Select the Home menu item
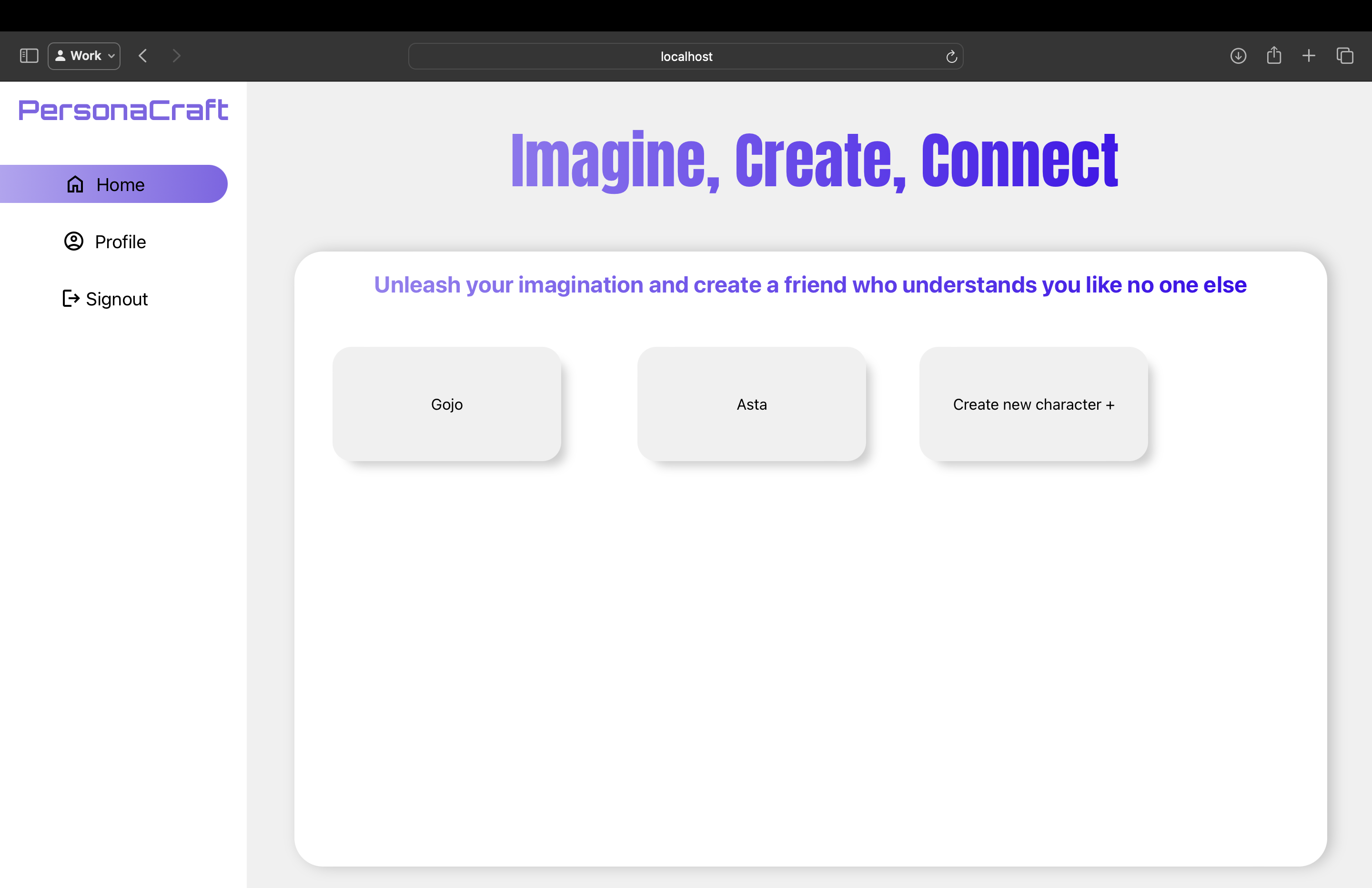This screenshot has width=1372, height=888. (120, 184)
